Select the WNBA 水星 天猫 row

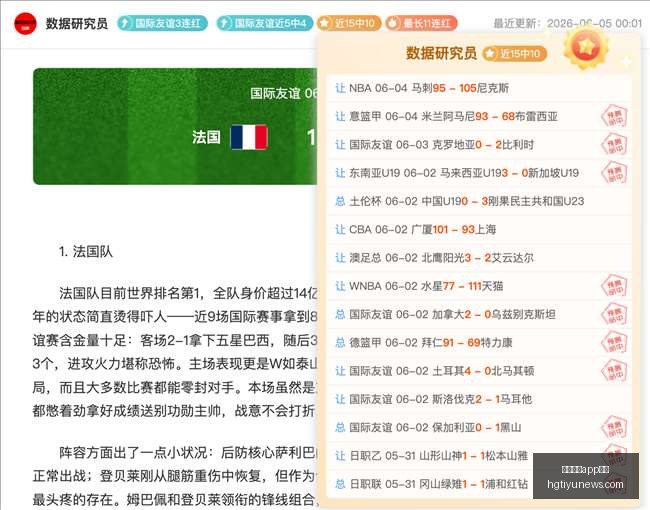pos(479,286)
